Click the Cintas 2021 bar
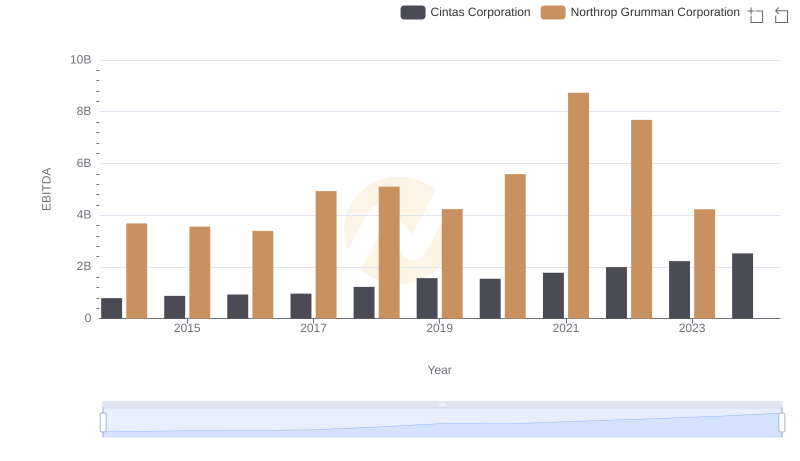Viewport: 800px width, 461px height. [553, 296]
